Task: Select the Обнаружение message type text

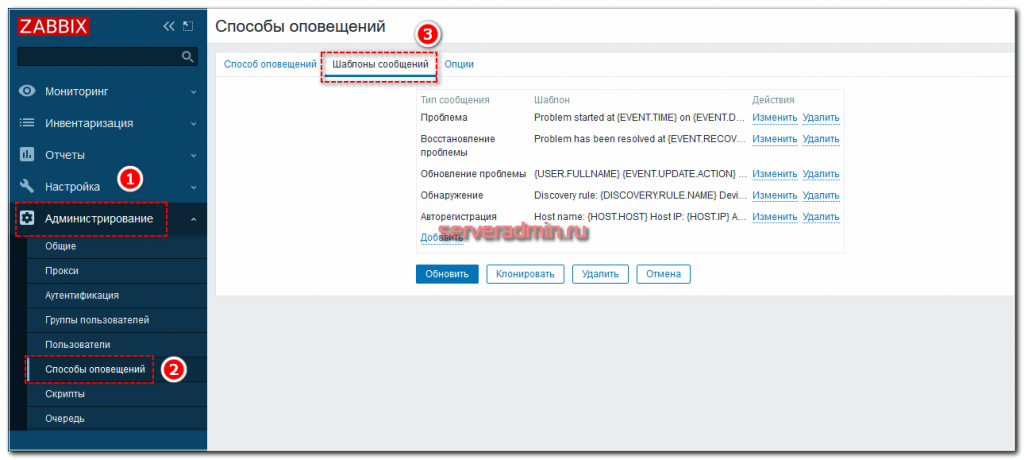Action: (x=452, y=195)
